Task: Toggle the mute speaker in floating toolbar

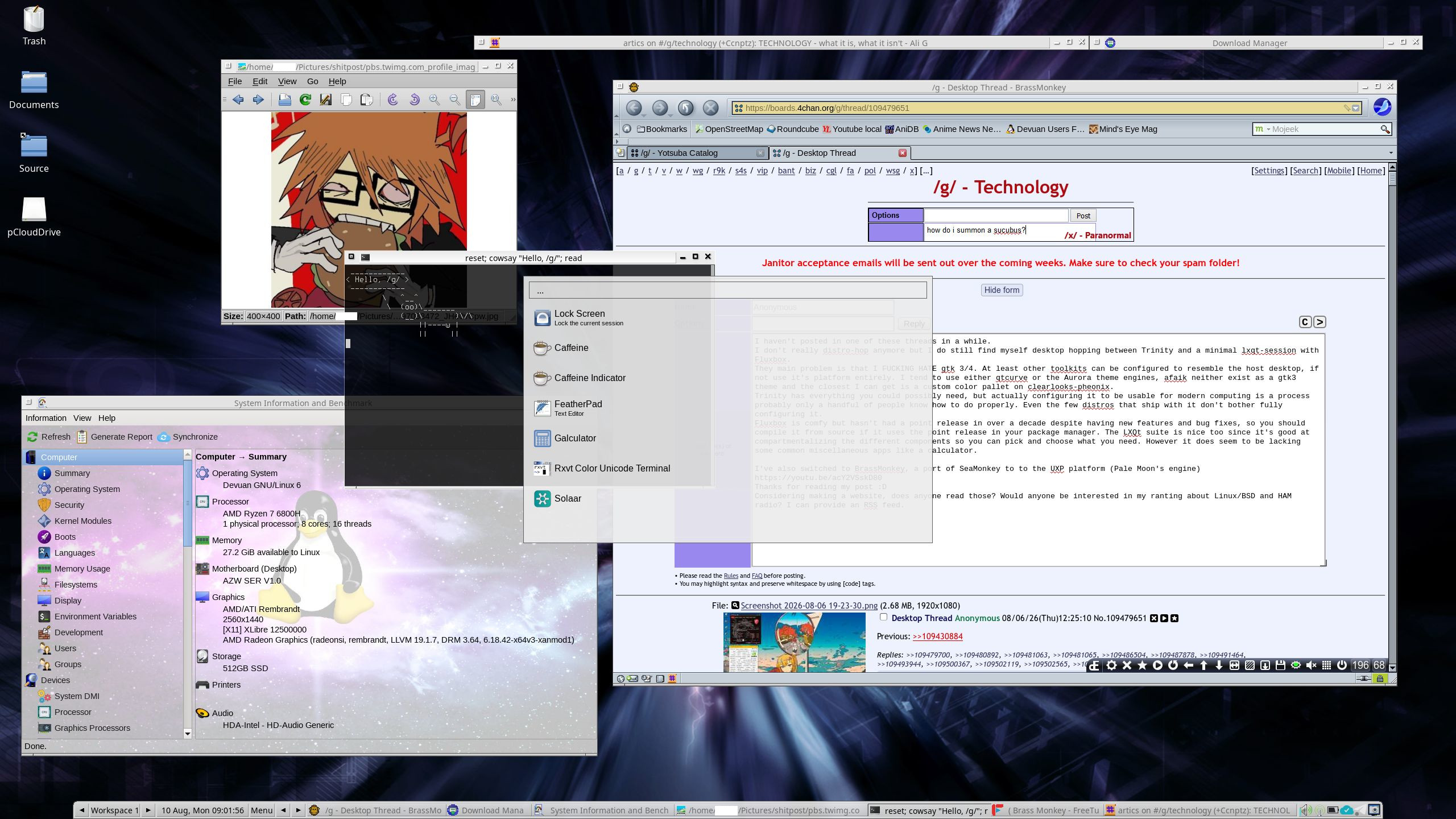Action: tap(1311, 665)
